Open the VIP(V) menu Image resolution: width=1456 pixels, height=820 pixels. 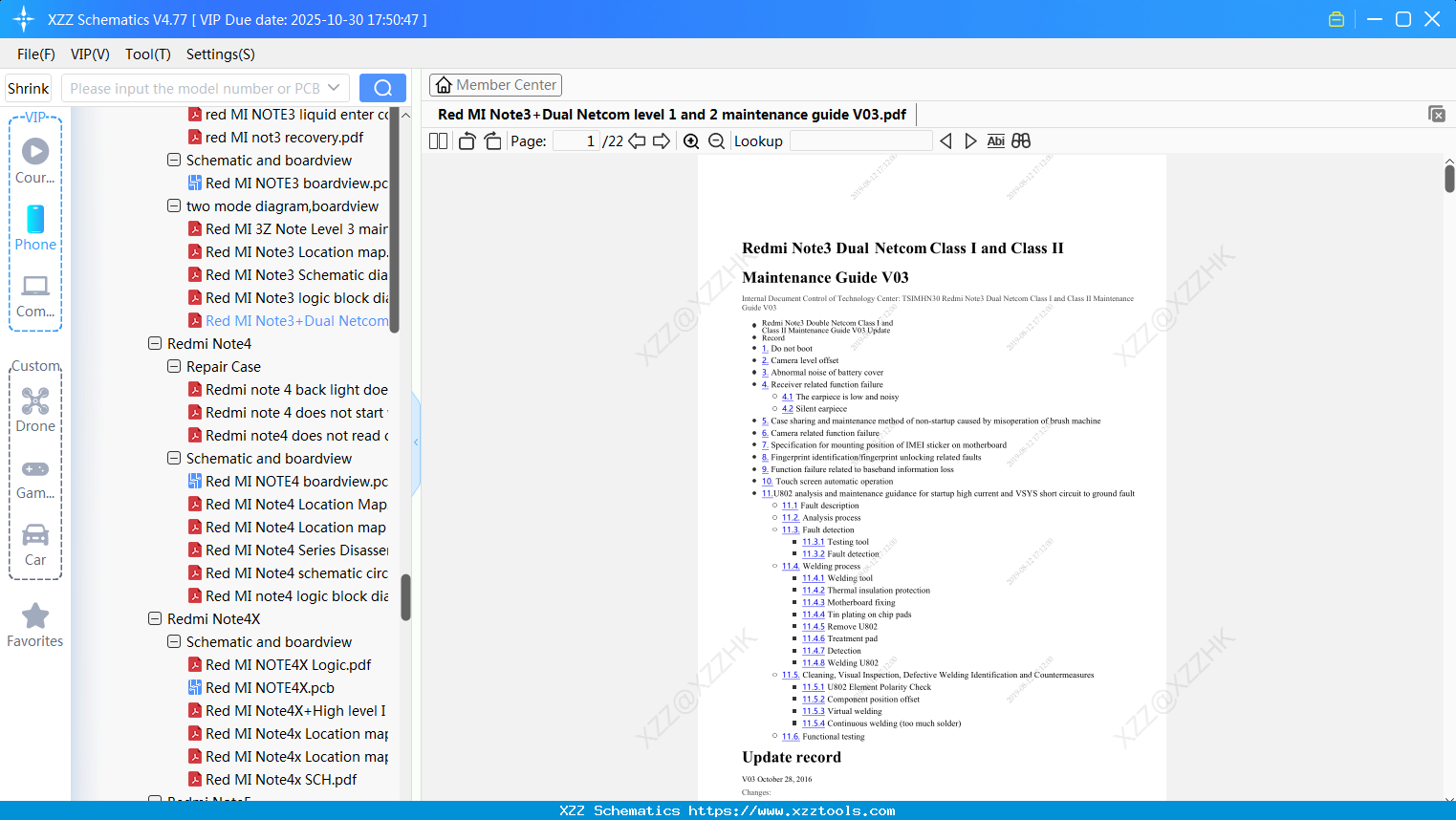90,54
